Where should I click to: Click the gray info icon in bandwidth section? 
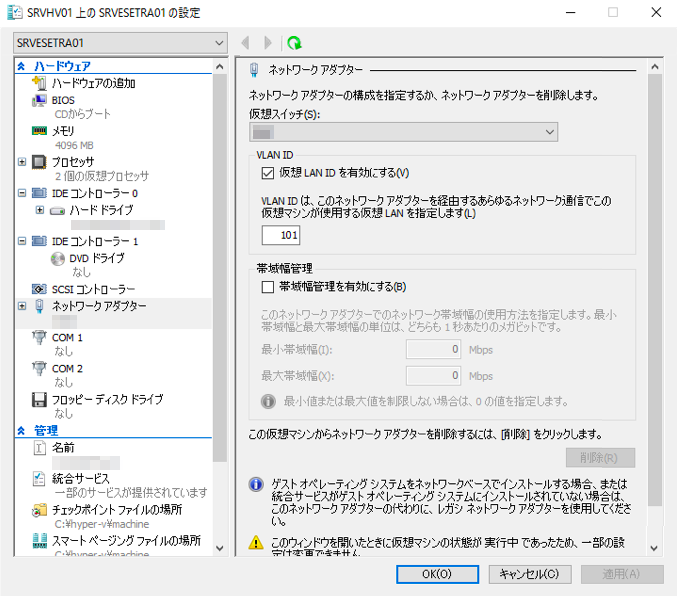[268, 401]
